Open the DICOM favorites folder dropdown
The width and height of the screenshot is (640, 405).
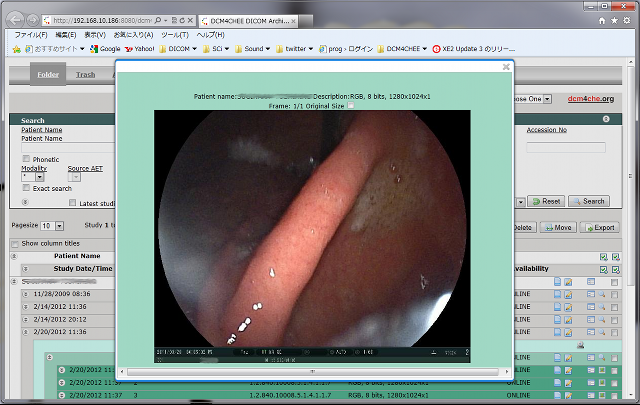click(x=178, y=49)
